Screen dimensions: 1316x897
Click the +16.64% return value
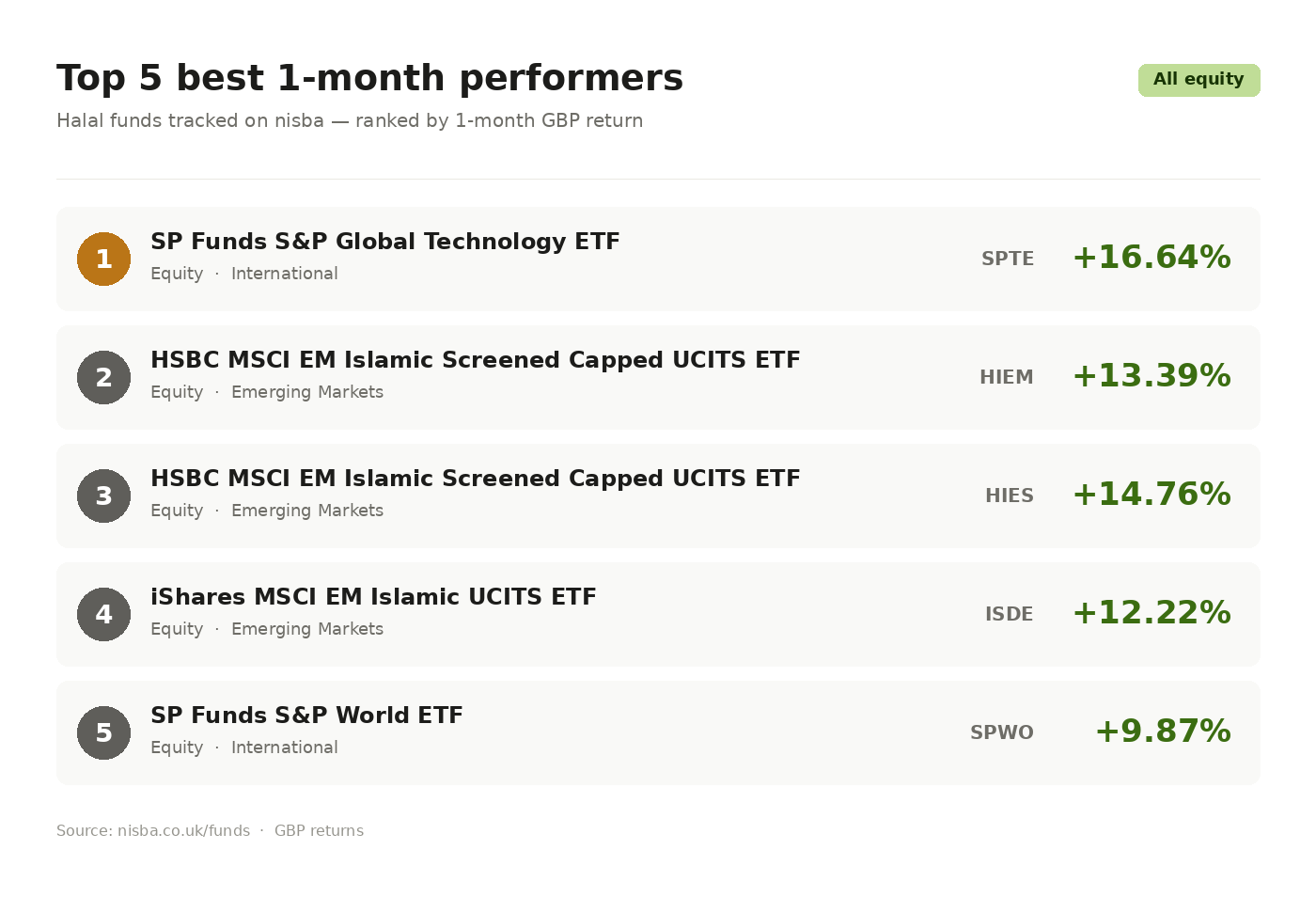pos(1151,258)
